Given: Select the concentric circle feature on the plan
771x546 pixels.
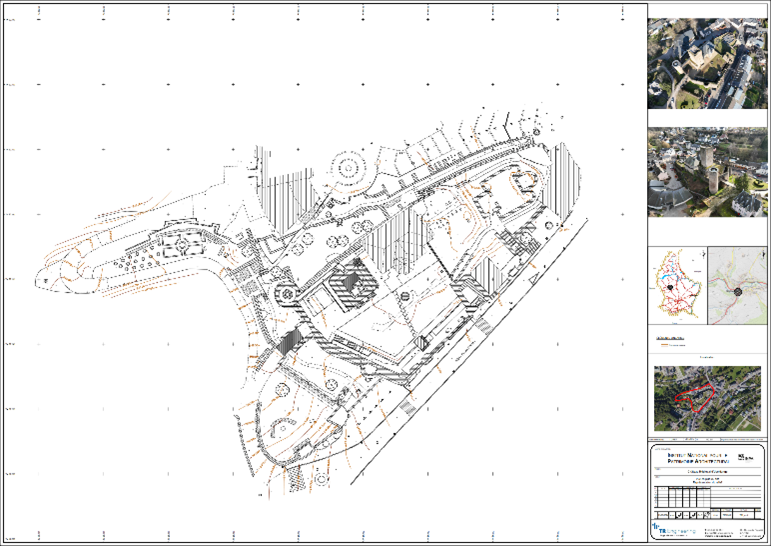Looking at the screenshot, I should [350, 167].
